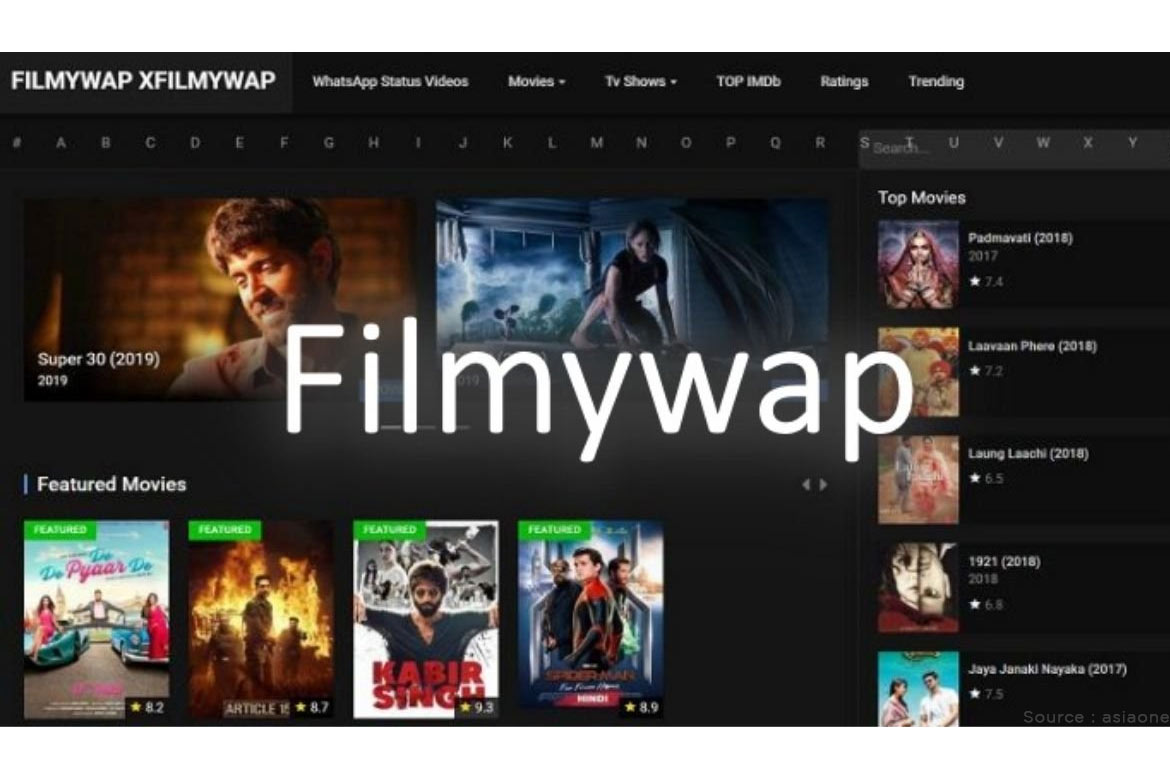Filter titles by letter O

tap(686, 143)
